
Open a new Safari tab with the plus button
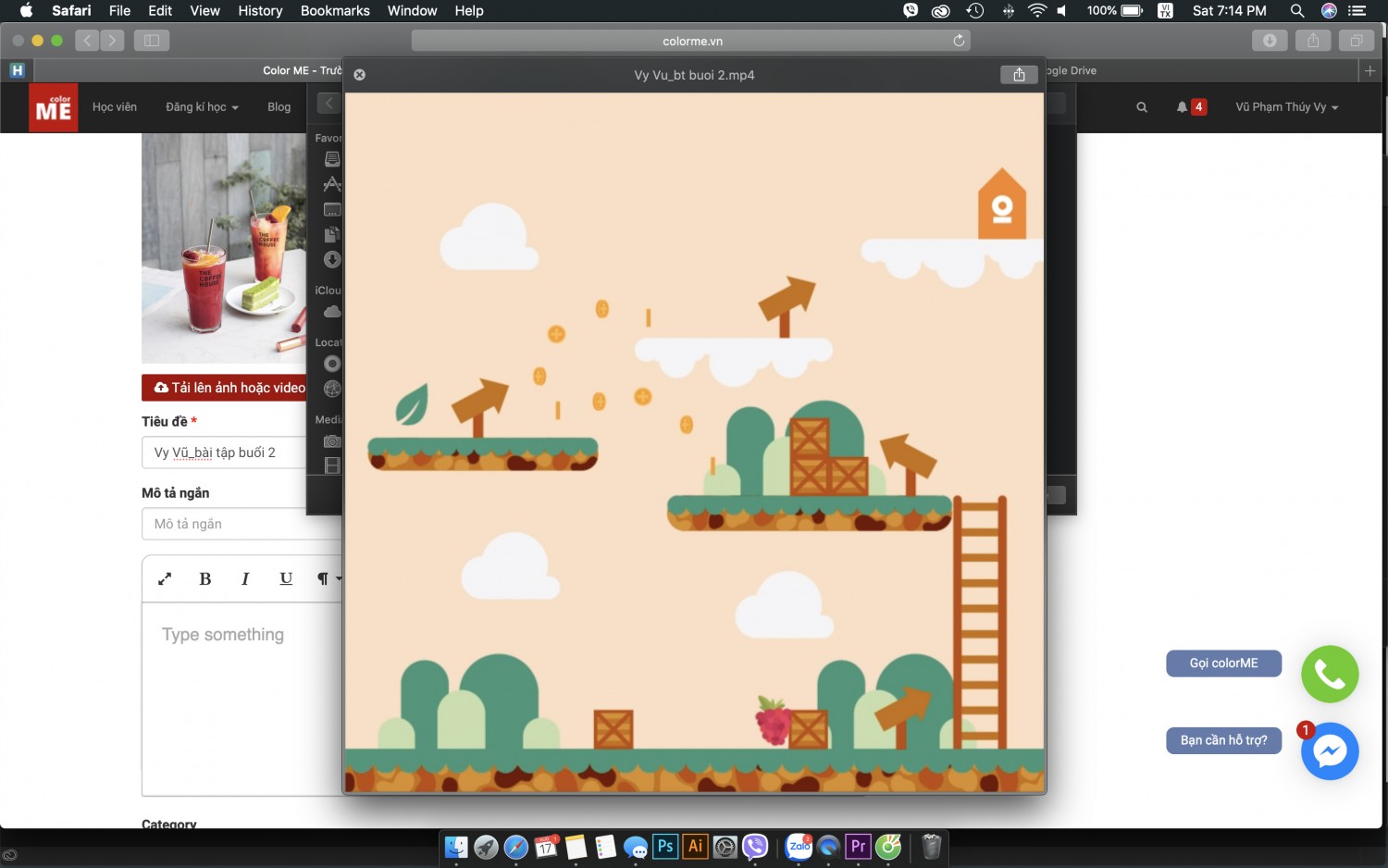[1370, 70]
